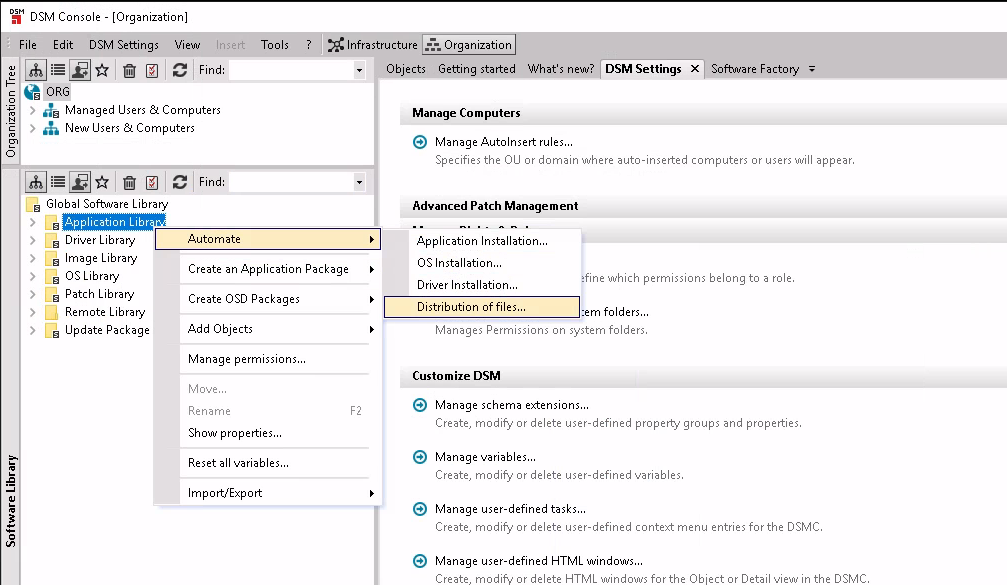Expand the Driver Library folder
The image size is (1007, 585).
[x=32, y=240]
